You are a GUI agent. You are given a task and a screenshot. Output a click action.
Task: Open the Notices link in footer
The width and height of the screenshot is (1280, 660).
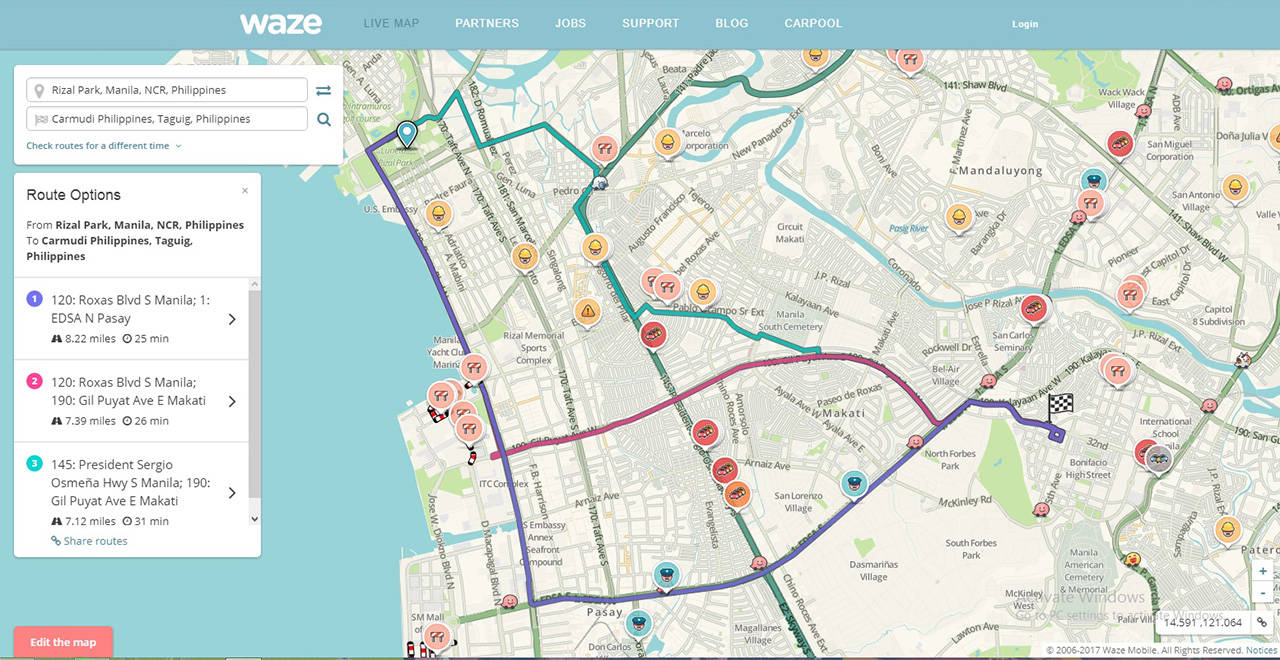[1261, 650]
